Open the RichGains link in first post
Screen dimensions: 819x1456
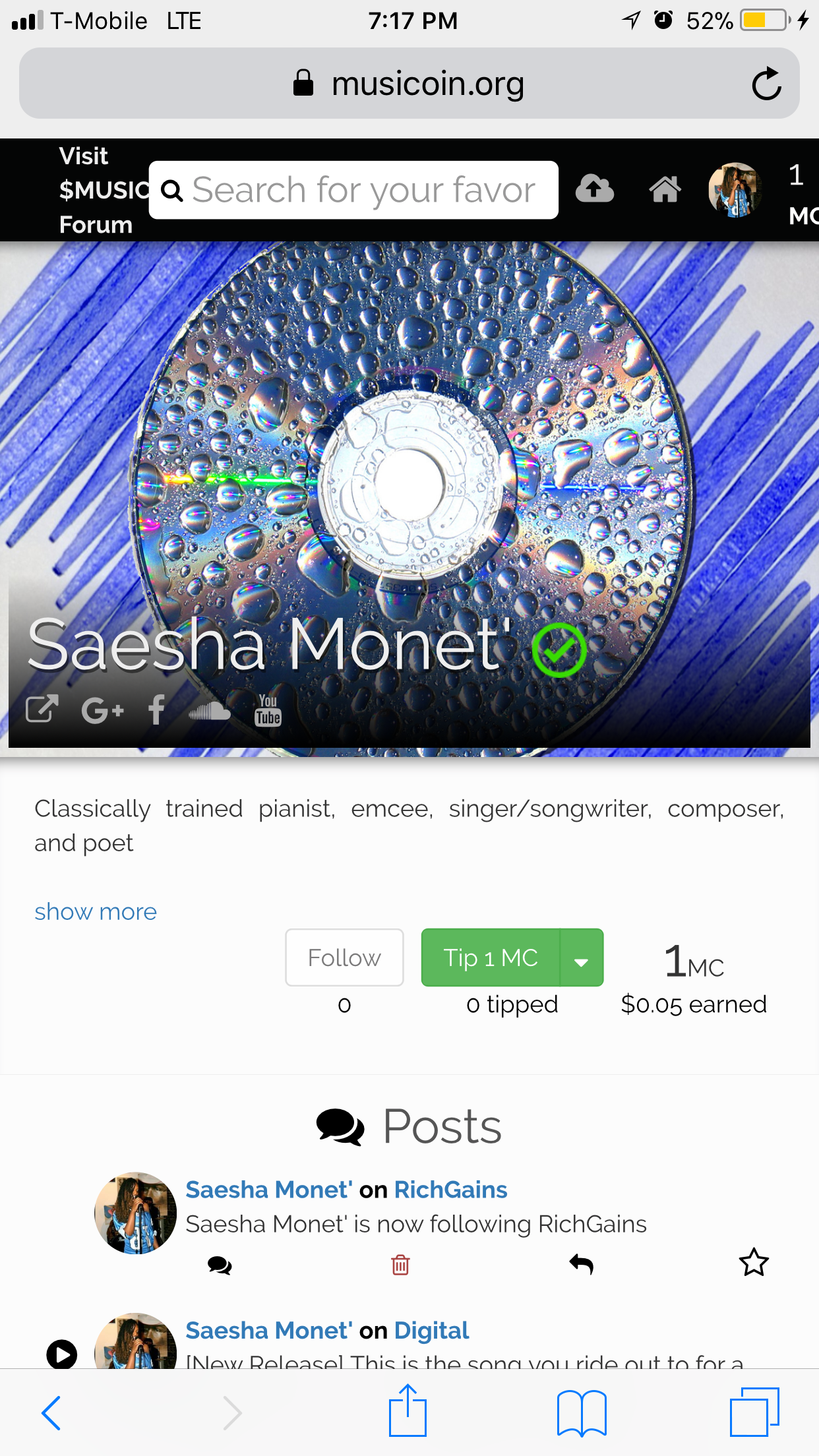451,1190
